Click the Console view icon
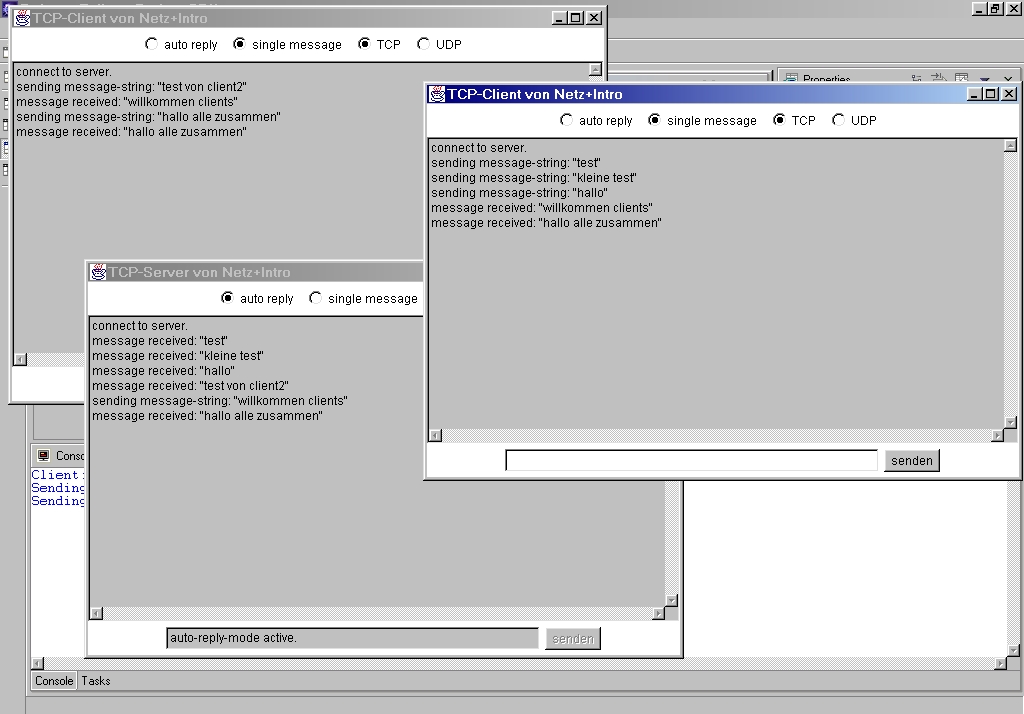 click(43, 456)
